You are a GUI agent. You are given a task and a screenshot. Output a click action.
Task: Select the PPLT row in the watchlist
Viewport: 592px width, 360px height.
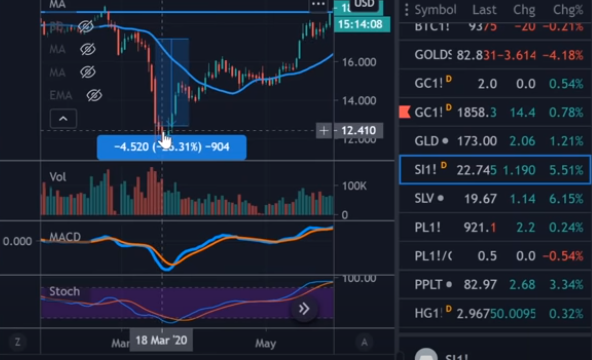495,285
